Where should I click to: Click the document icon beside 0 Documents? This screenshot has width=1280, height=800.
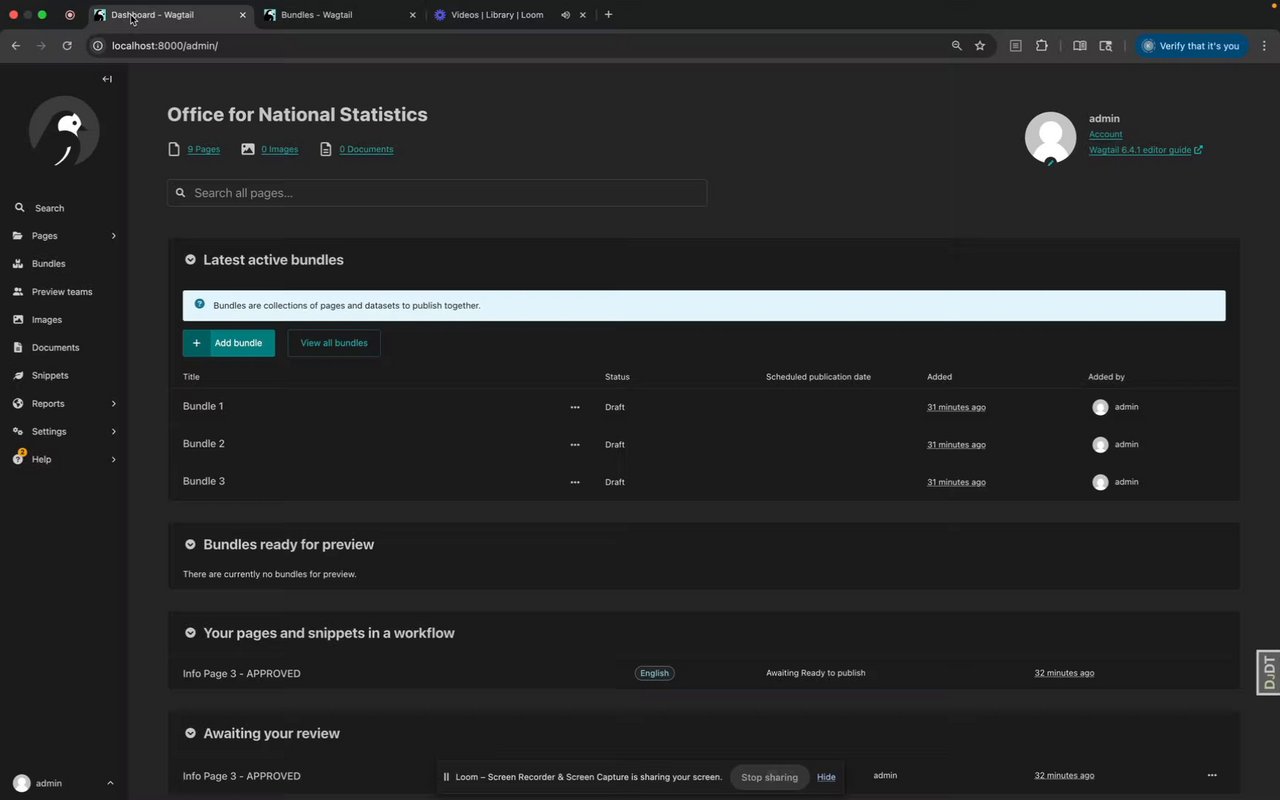tap(326, 149)
